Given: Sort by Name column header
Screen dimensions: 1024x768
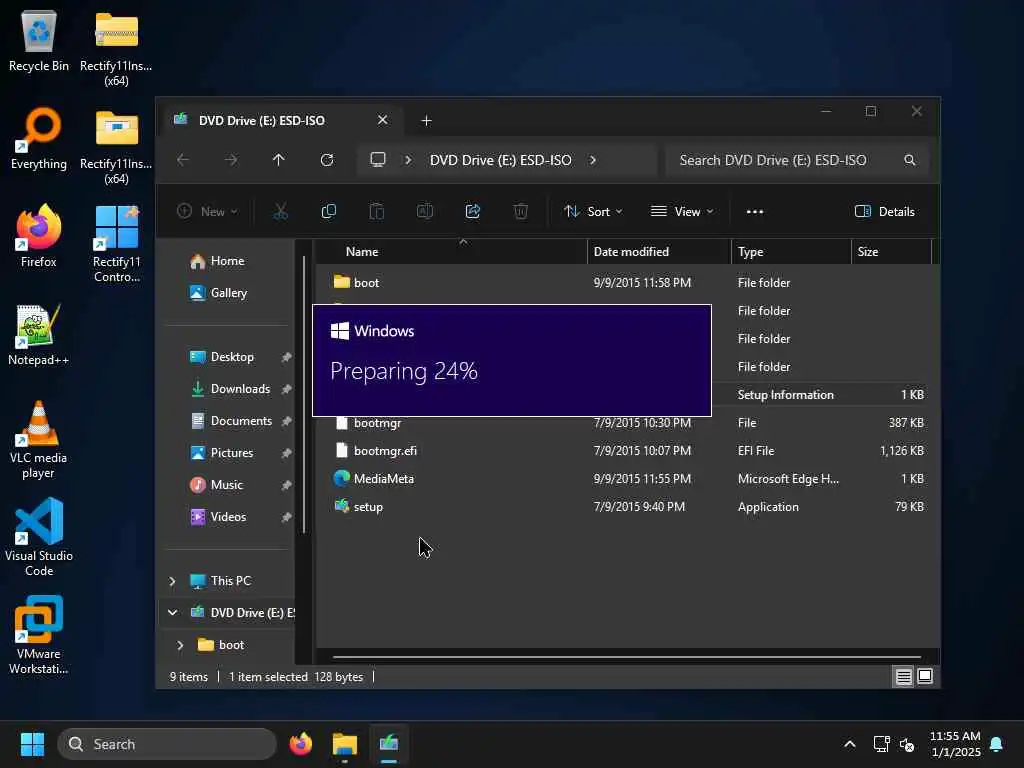Looking at the screenshot, I should [x=452, y=251].
